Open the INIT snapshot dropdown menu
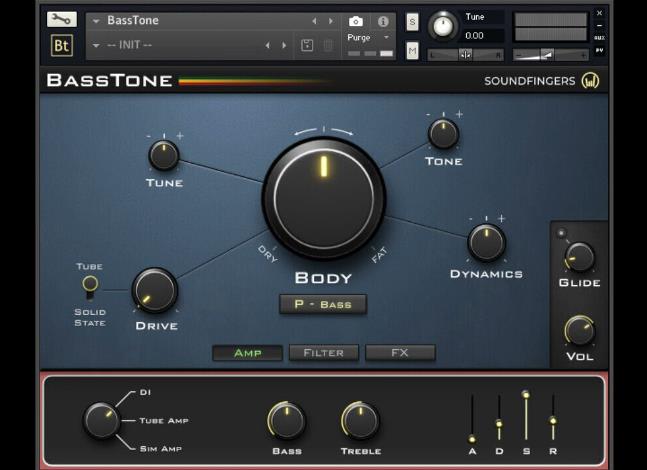Image resolution: width=647 pixels, height=470 pixels. [x=96, y=45]
